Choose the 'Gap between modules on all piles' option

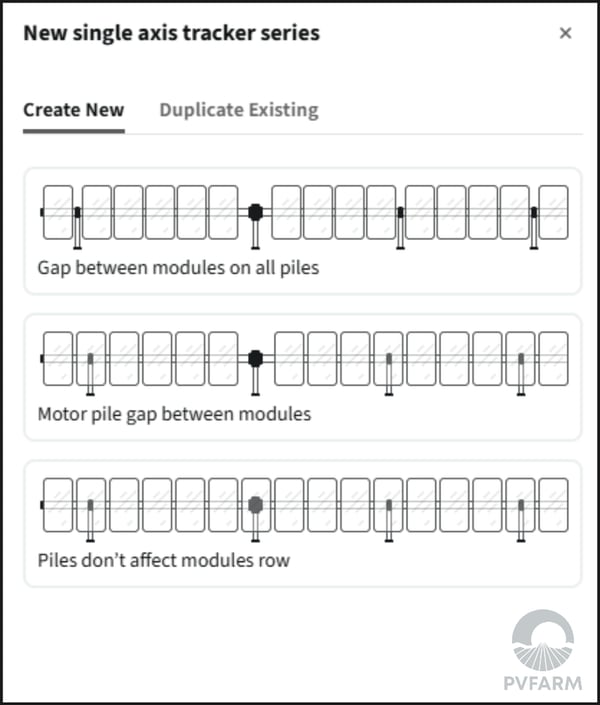coord(302,231)
